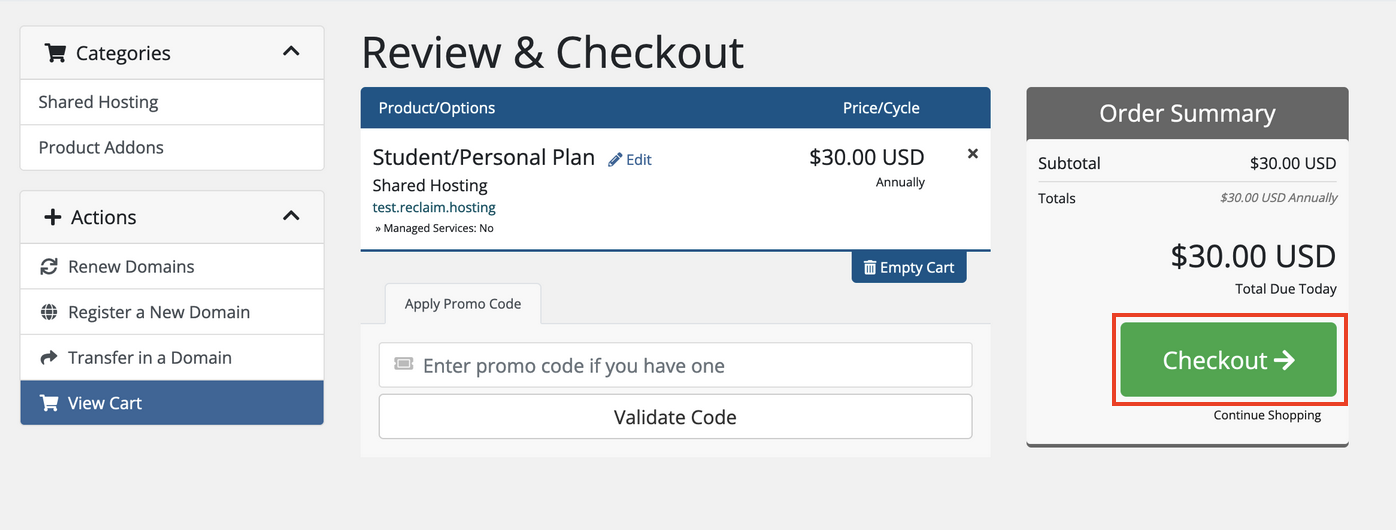Open the Shared Hosting category
Viewport: 1396px width, 530px height.
172,102
